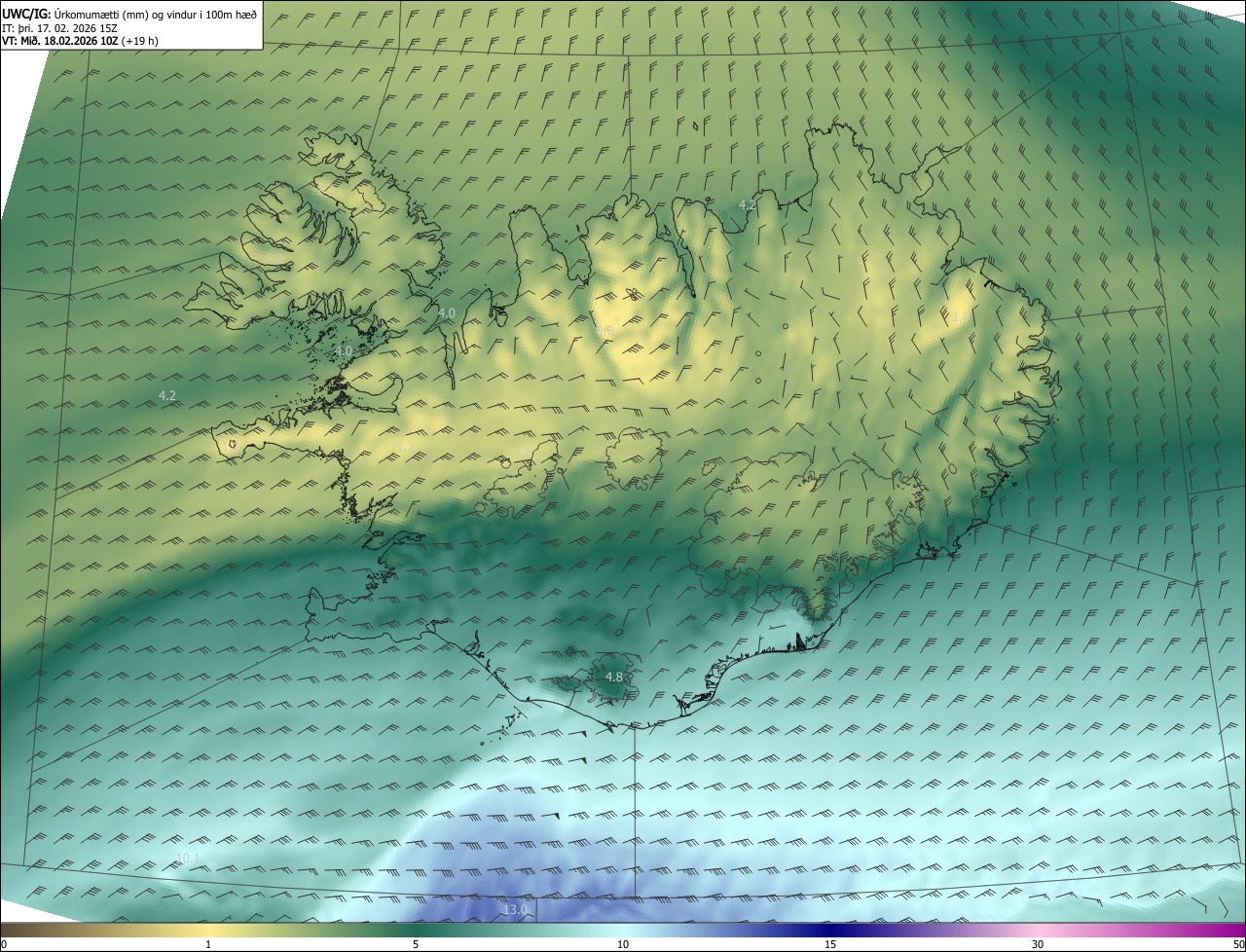Click the yellow segment of the colorbar

(208, 930)
